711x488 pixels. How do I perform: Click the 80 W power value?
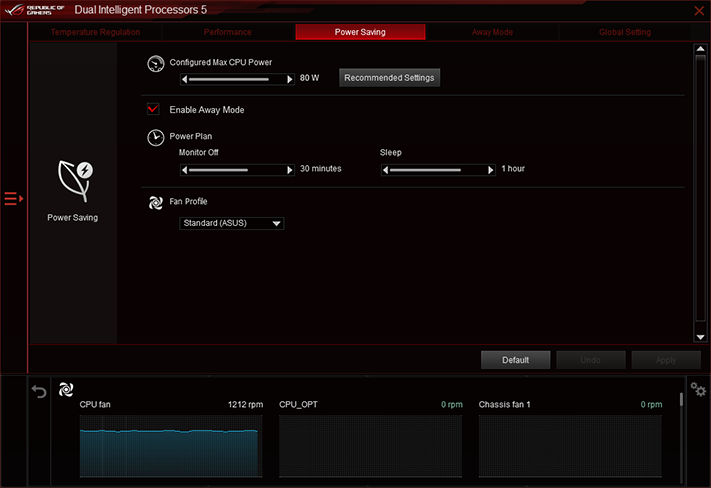(x=310, y=78)
